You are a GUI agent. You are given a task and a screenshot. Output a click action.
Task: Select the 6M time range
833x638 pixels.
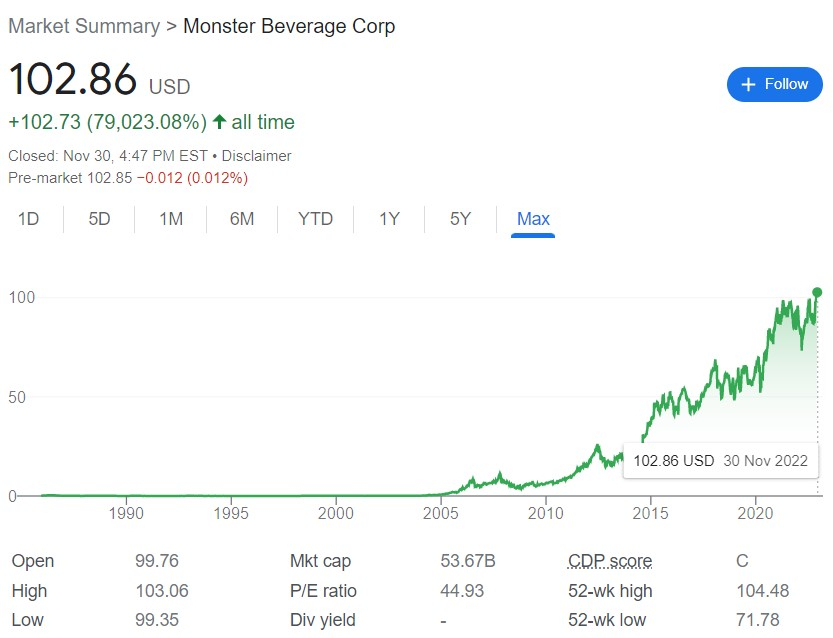pyautogui.click(x=242, y=219)
